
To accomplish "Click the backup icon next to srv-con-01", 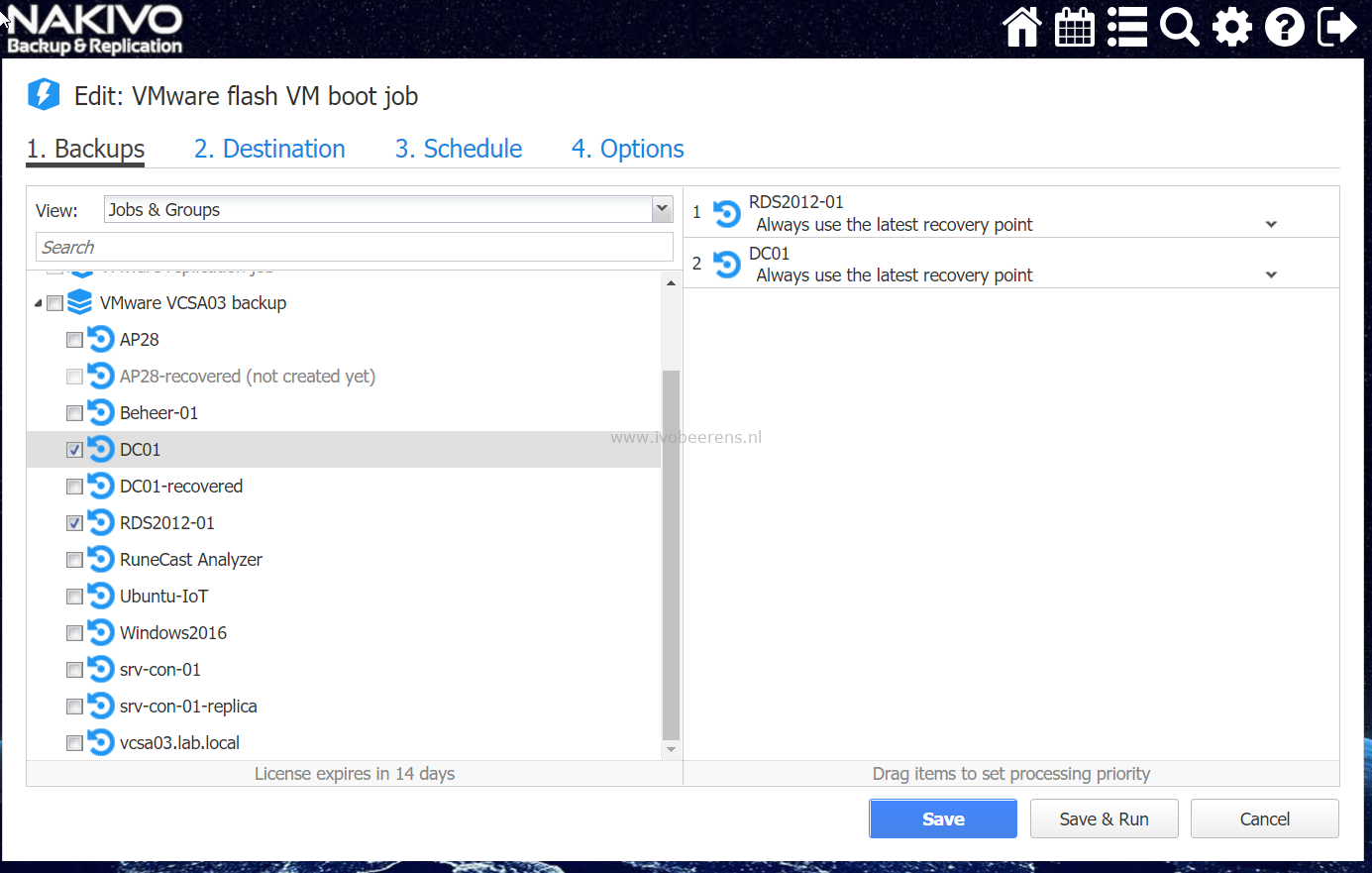I will (x=101, y=669).
